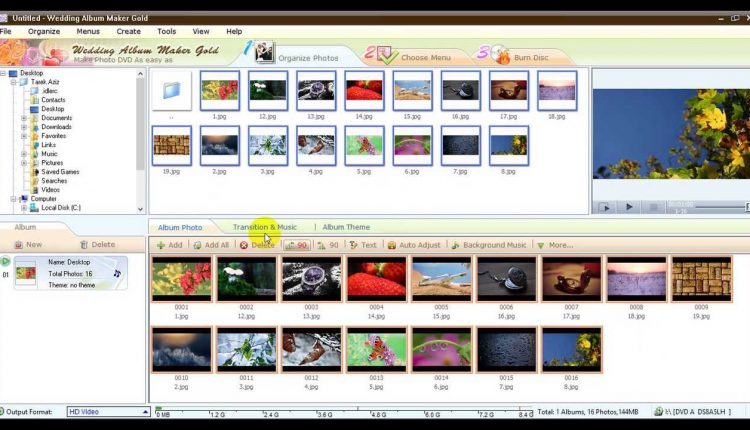Viewport: 750px width, 430px height.
Task: Open the Tools menu
Action: click(166, 31)
